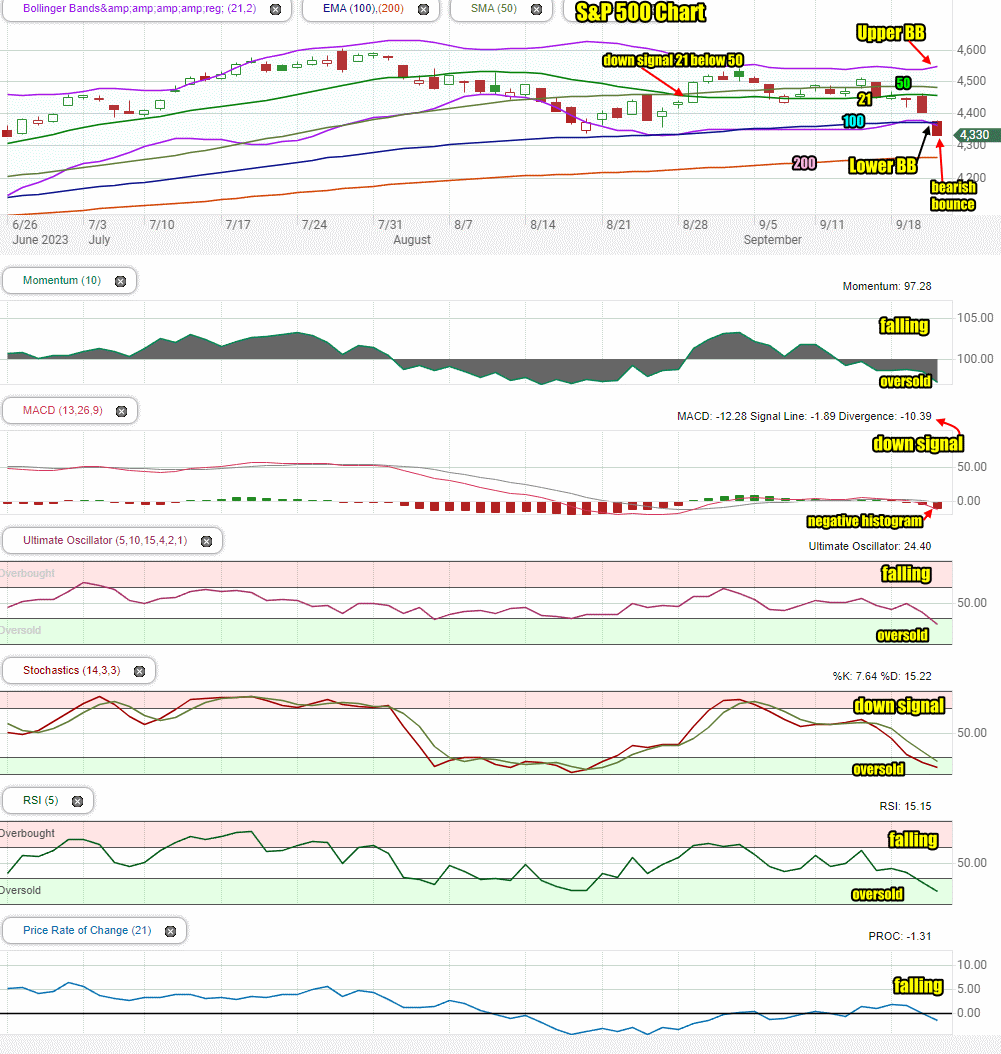Remove Ultimate Oscillator indicator via X icon
This screenshot has height=1054, width=1001.
pos(206,541)
